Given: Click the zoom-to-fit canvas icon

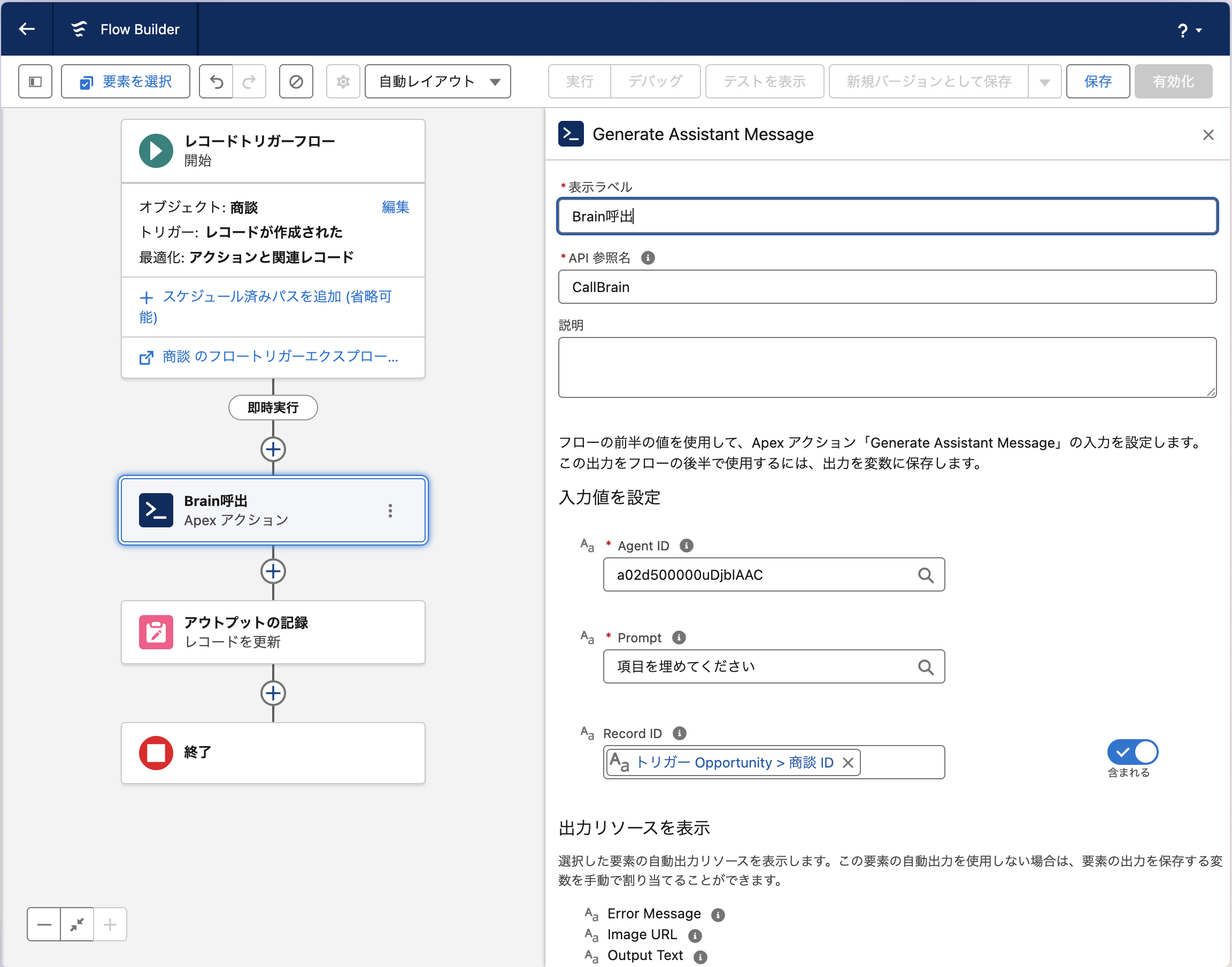Looking at the screenshot, I should pos(77,924).
